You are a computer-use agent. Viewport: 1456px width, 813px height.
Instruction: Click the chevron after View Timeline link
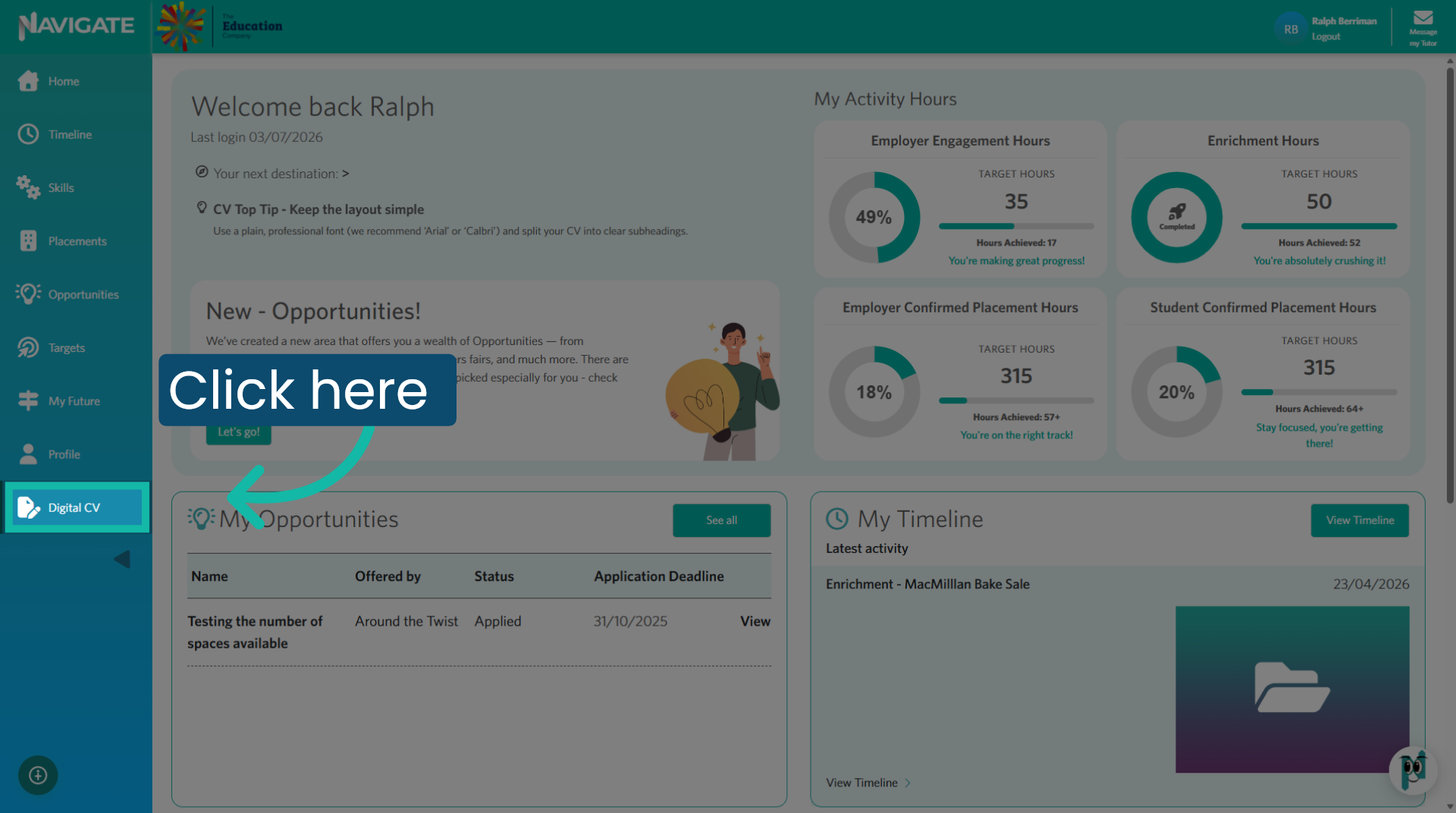click(x=907, y=783)
